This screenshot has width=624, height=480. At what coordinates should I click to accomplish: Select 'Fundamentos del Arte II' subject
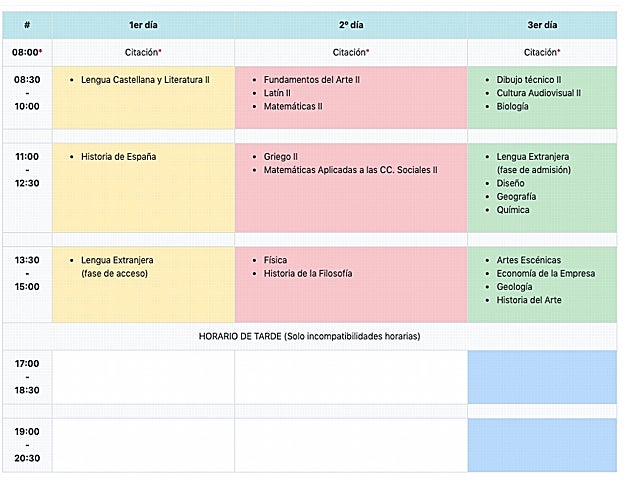click(311, 79)
